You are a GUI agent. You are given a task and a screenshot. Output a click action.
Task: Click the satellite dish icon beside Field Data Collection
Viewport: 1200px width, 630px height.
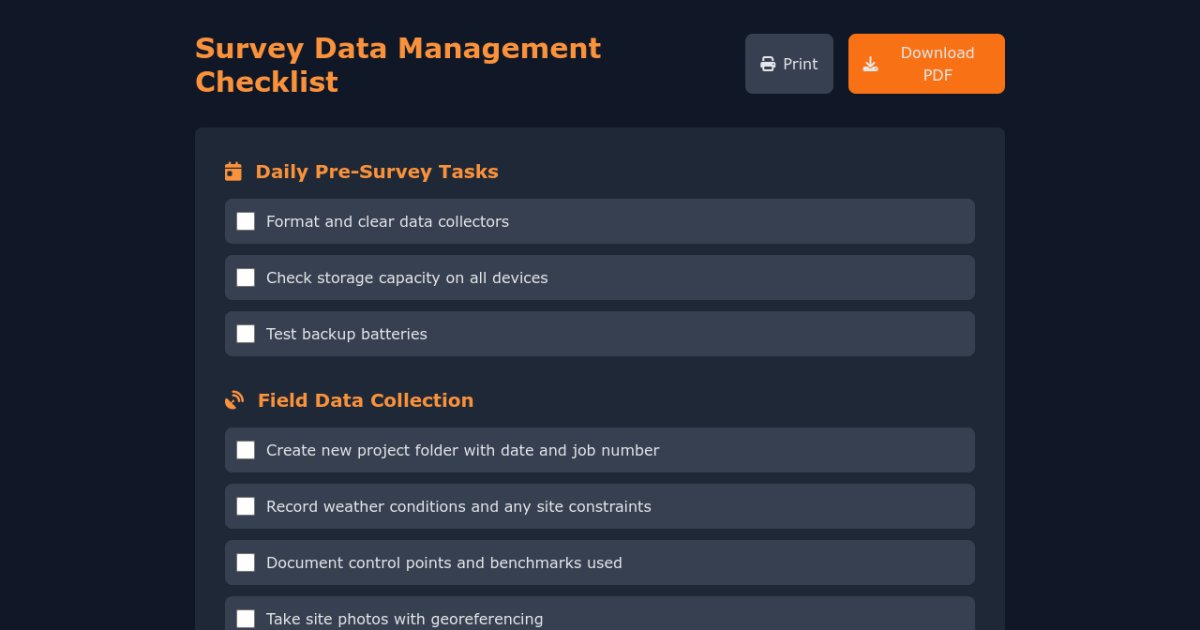235,400
